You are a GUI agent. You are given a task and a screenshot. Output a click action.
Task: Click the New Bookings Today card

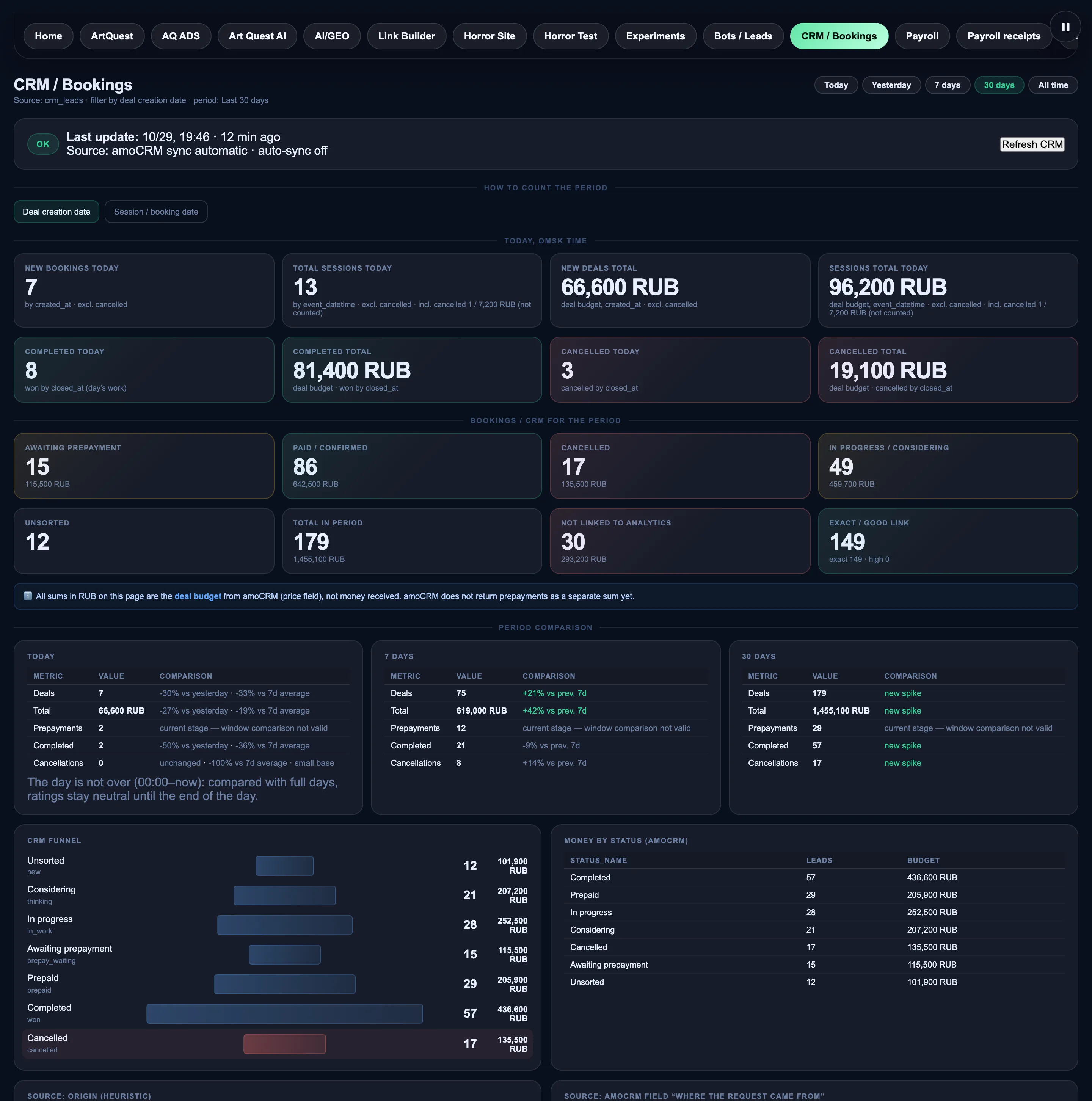click(144, 290)
